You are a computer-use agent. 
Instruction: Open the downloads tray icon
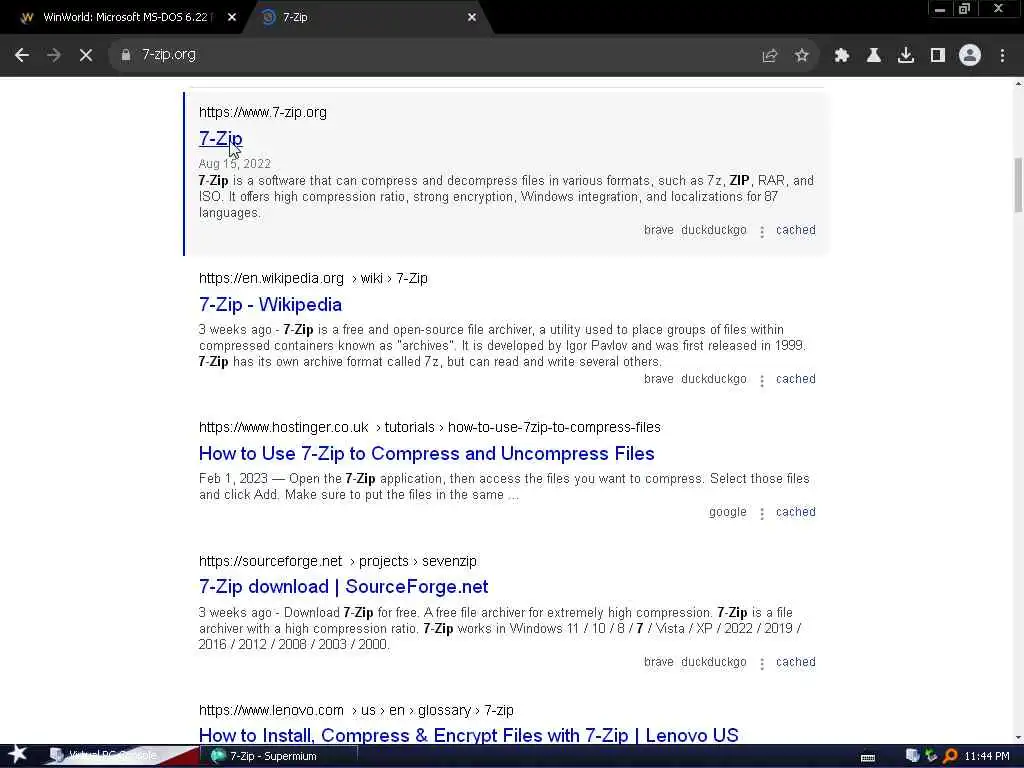tap(906, 56)
